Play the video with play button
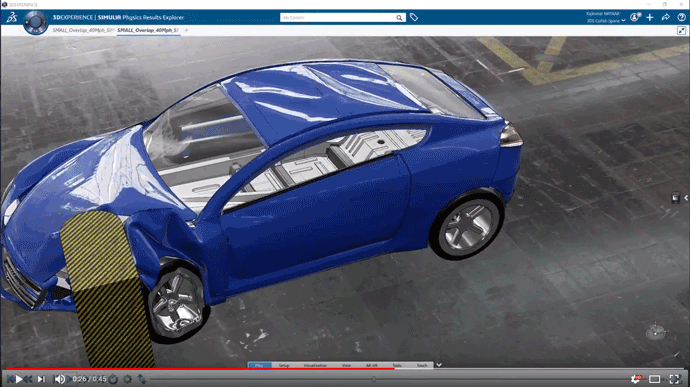 coord(18,379)
